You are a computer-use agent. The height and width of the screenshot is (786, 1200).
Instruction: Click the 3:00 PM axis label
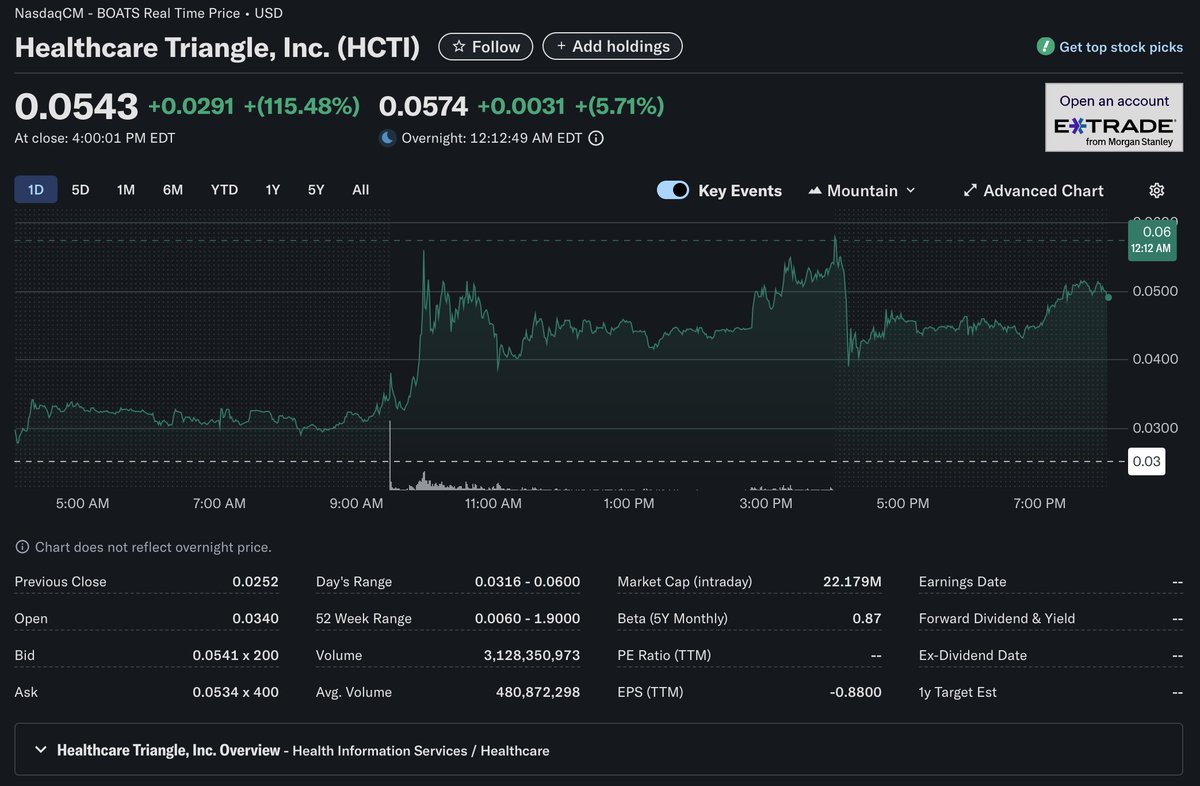(767, 503)
